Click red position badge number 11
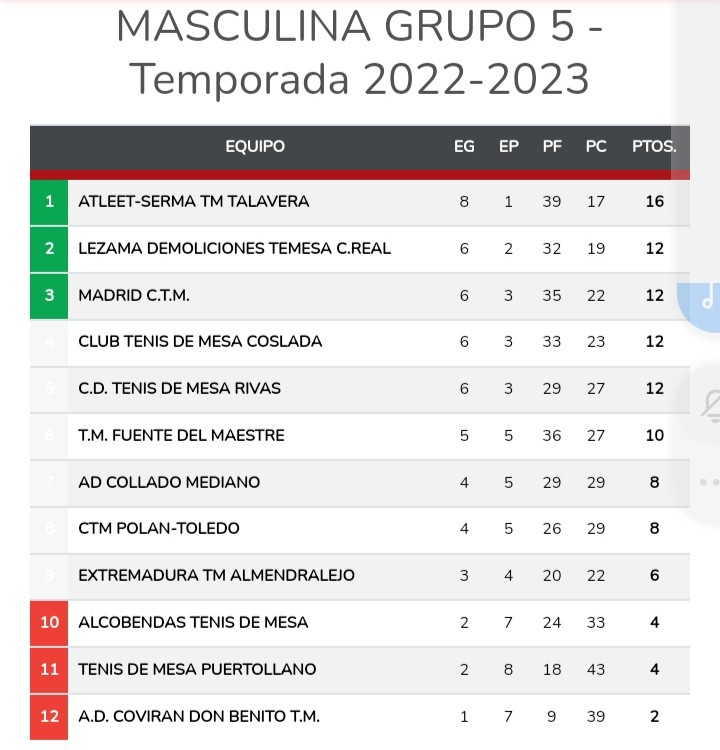The height and width of the screenshot is (750, 720). (49, 669)
